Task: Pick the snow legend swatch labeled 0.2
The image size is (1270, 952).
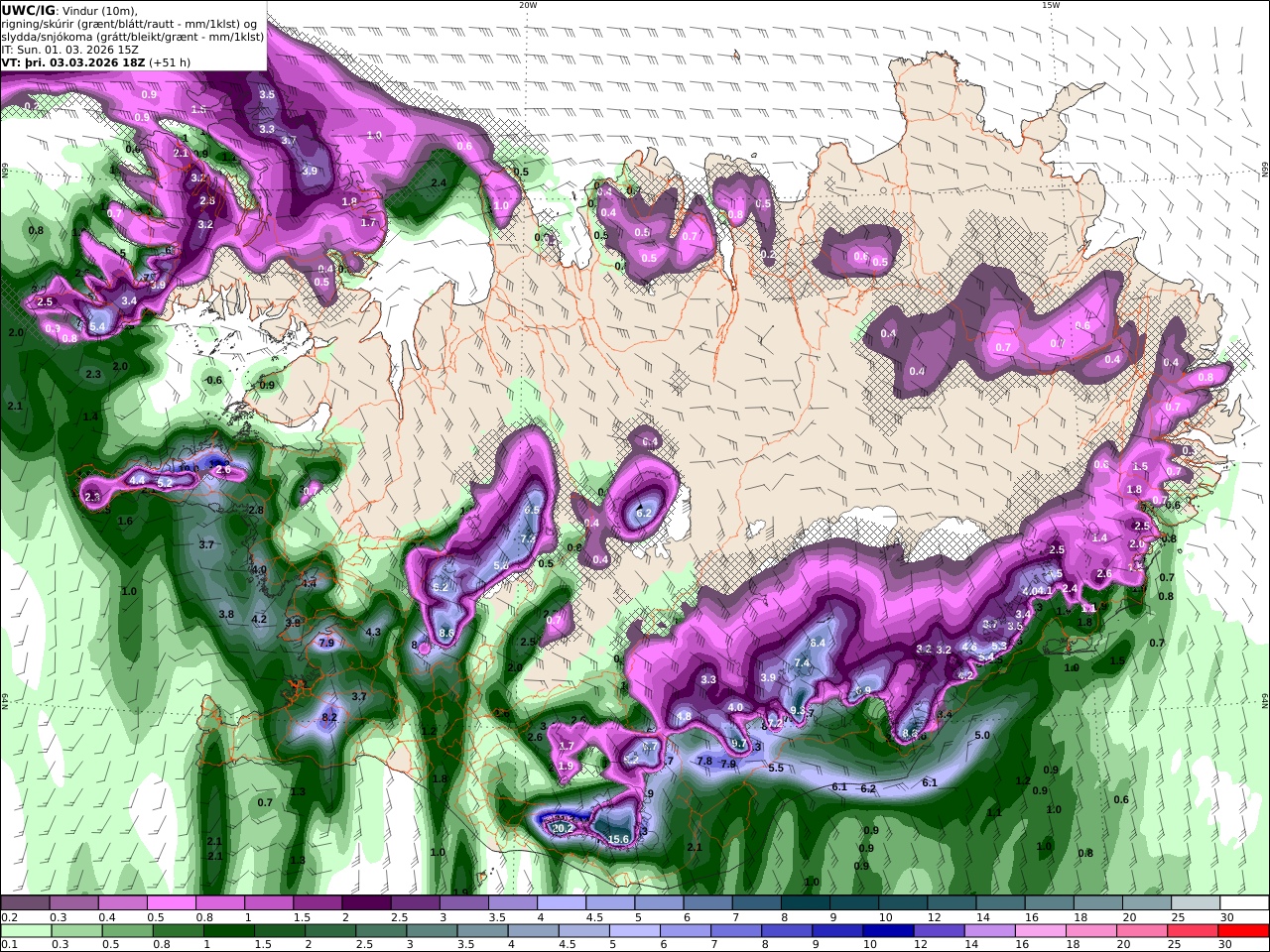Action: [25, 903]
